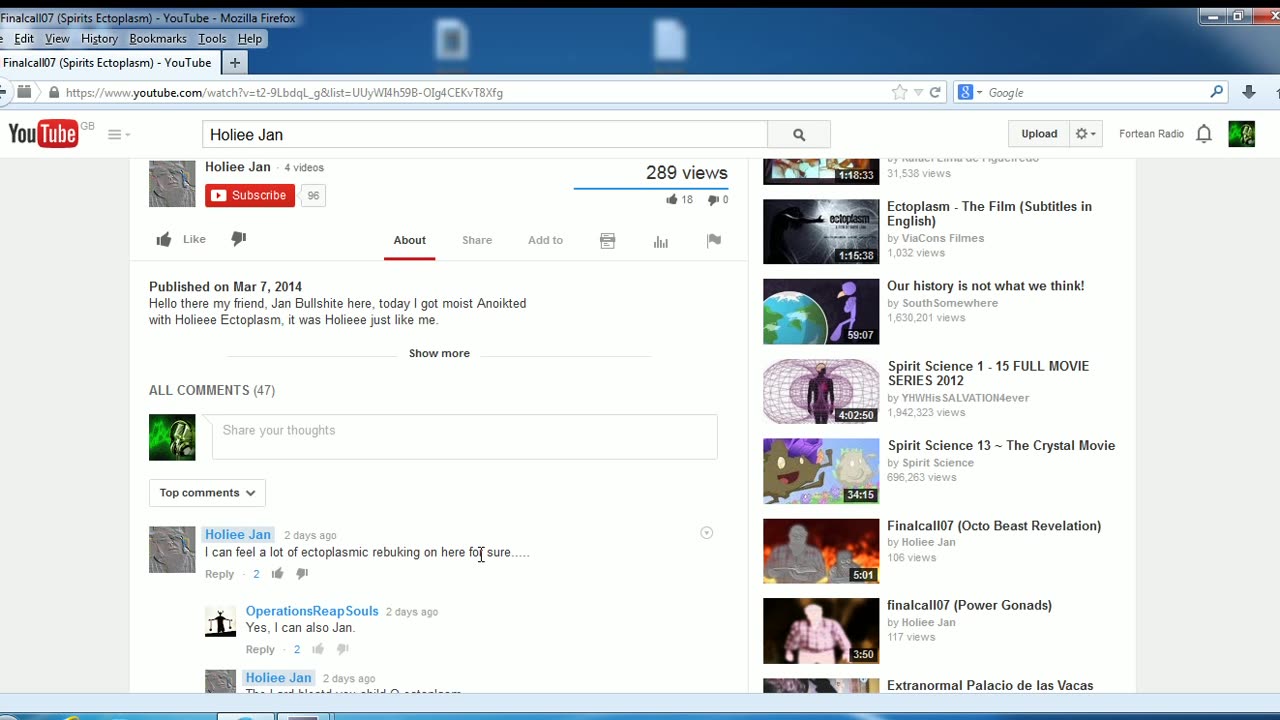1280x720 pixels.
Task: Click magnifier in the Firefox search bar
Action: click(x=1217, y=92)
